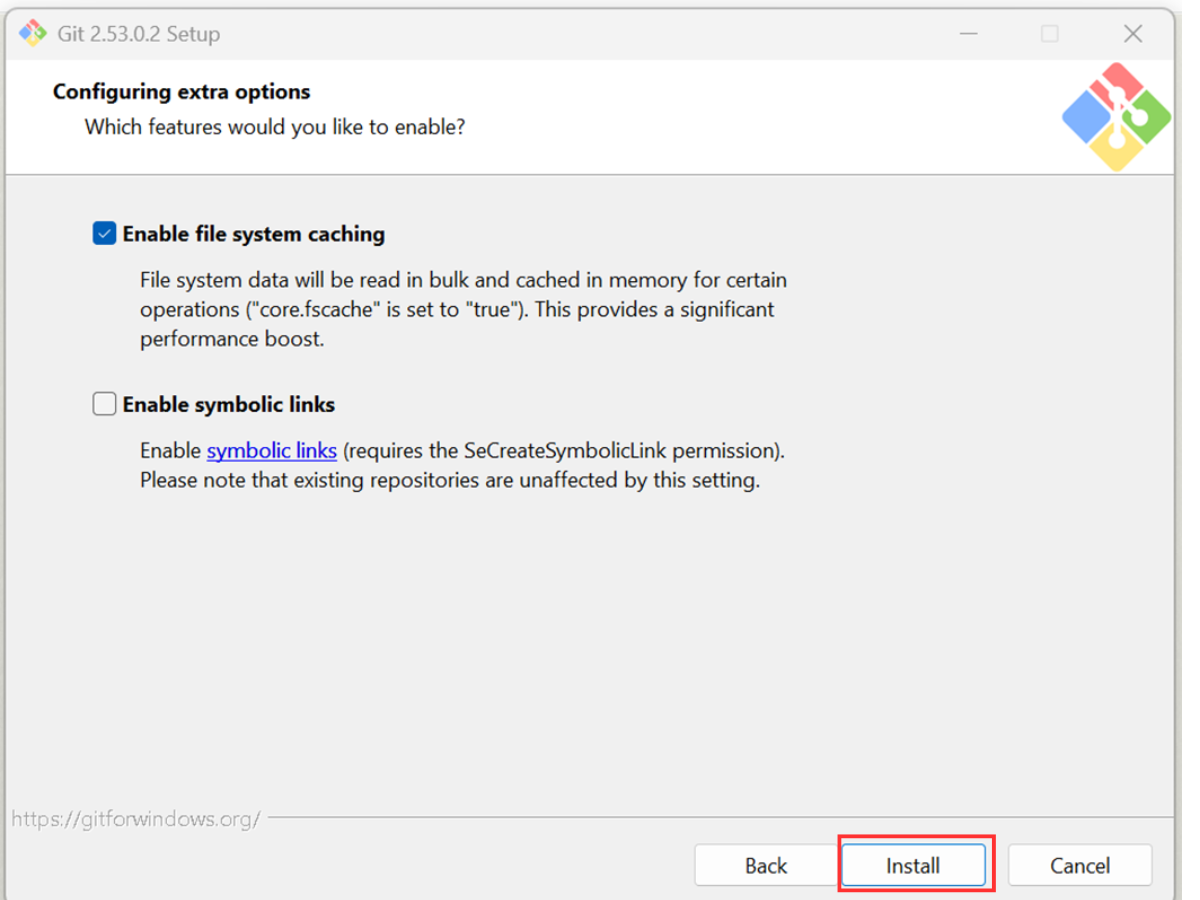
Task: Close the Git Setup window
Action: click(1132, 34)
